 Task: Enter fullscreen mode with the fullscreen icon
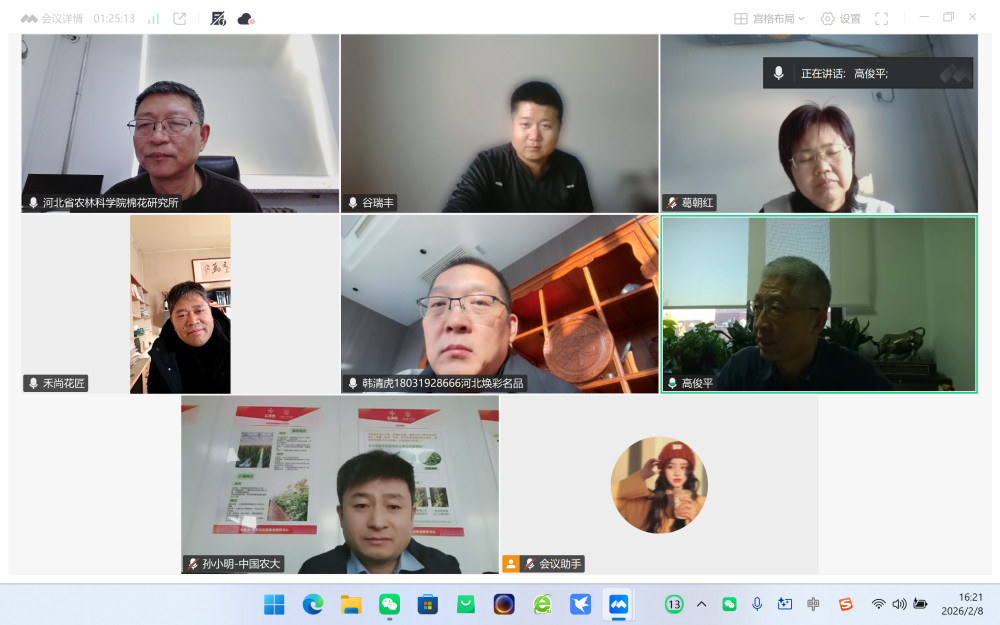tap(881, 18)
